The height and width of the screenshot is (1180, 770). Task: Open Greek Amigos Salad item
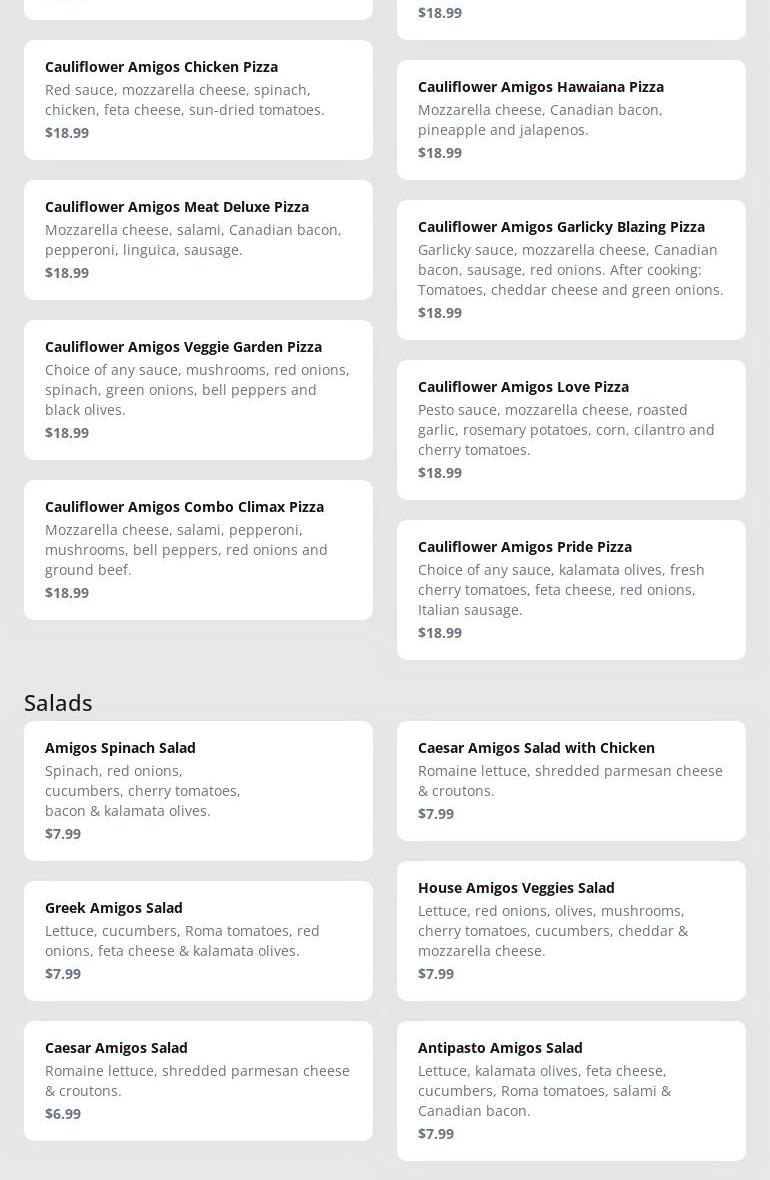pos(198,941)
